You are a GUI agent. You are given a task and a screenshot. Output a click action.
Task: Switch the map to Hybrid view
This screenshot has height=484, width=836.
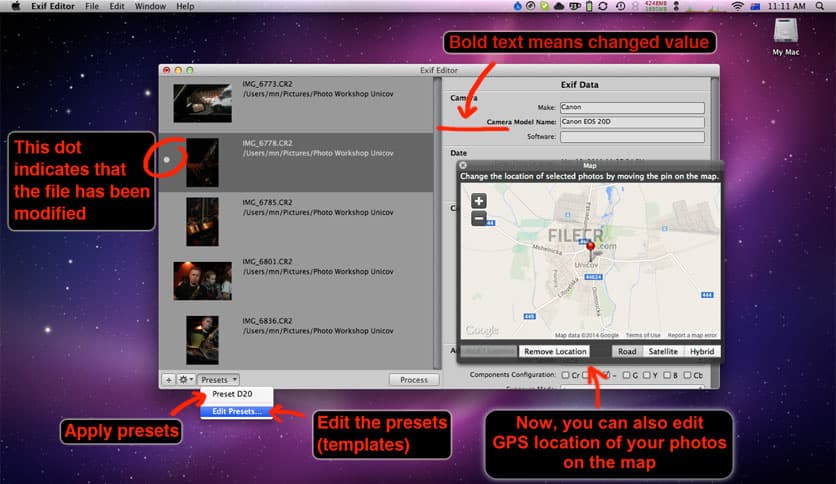point(702,351)
